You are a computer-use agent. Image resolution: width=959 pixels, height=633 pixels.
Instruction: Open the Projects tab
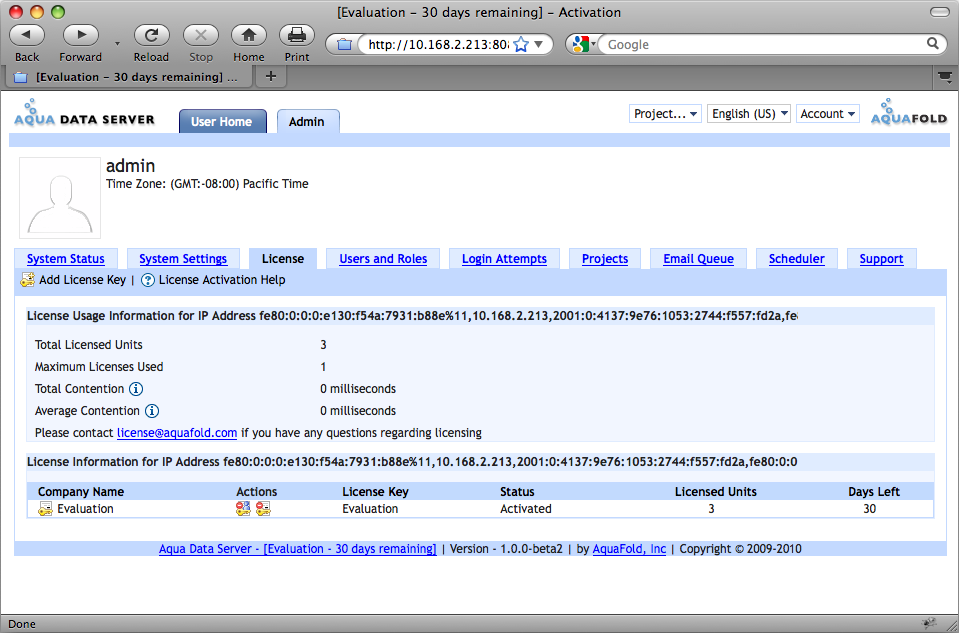tap(605, 259)
